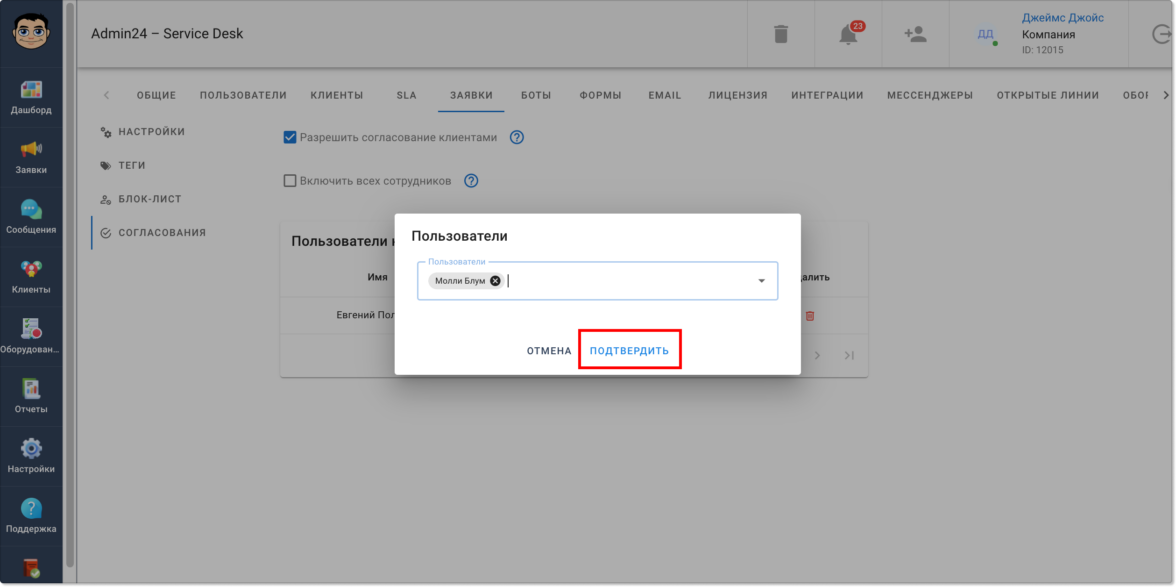Open the Отчеты reports icon
This screenshot has height=587, width=1176.
[x=31, y=388]
